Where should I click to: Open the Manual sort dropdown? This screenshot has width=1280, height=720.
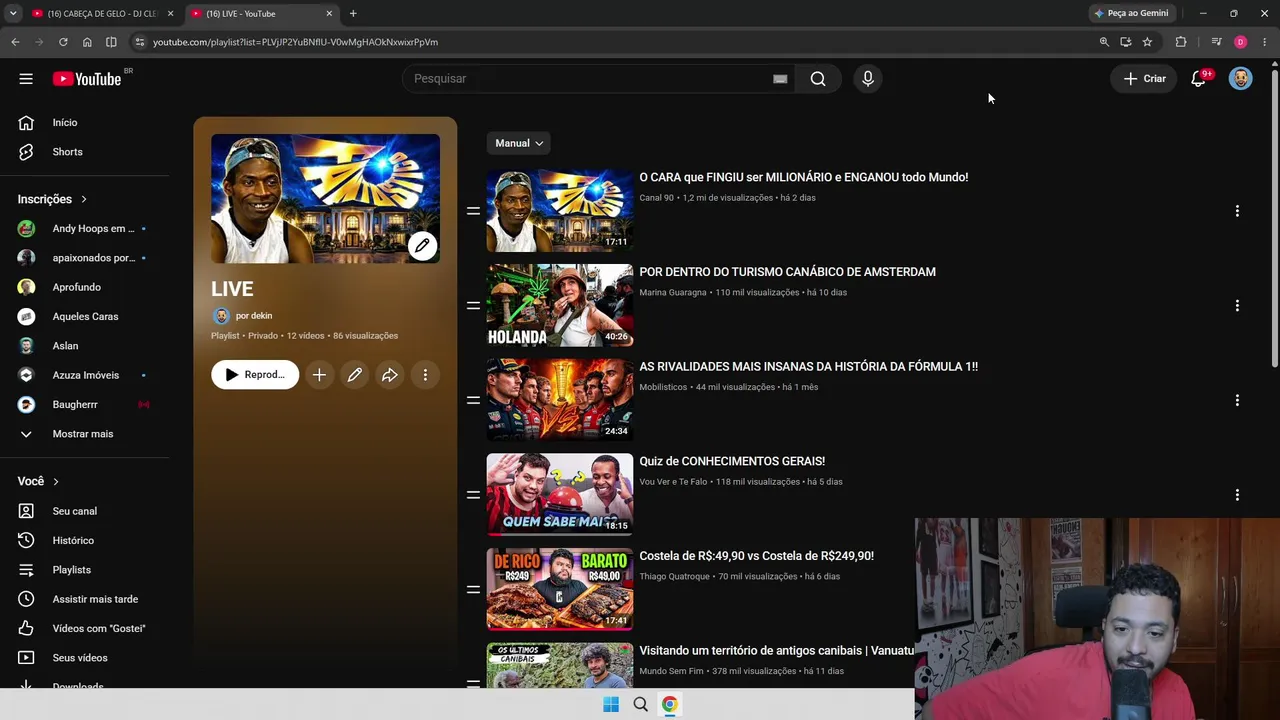point(519,143)
